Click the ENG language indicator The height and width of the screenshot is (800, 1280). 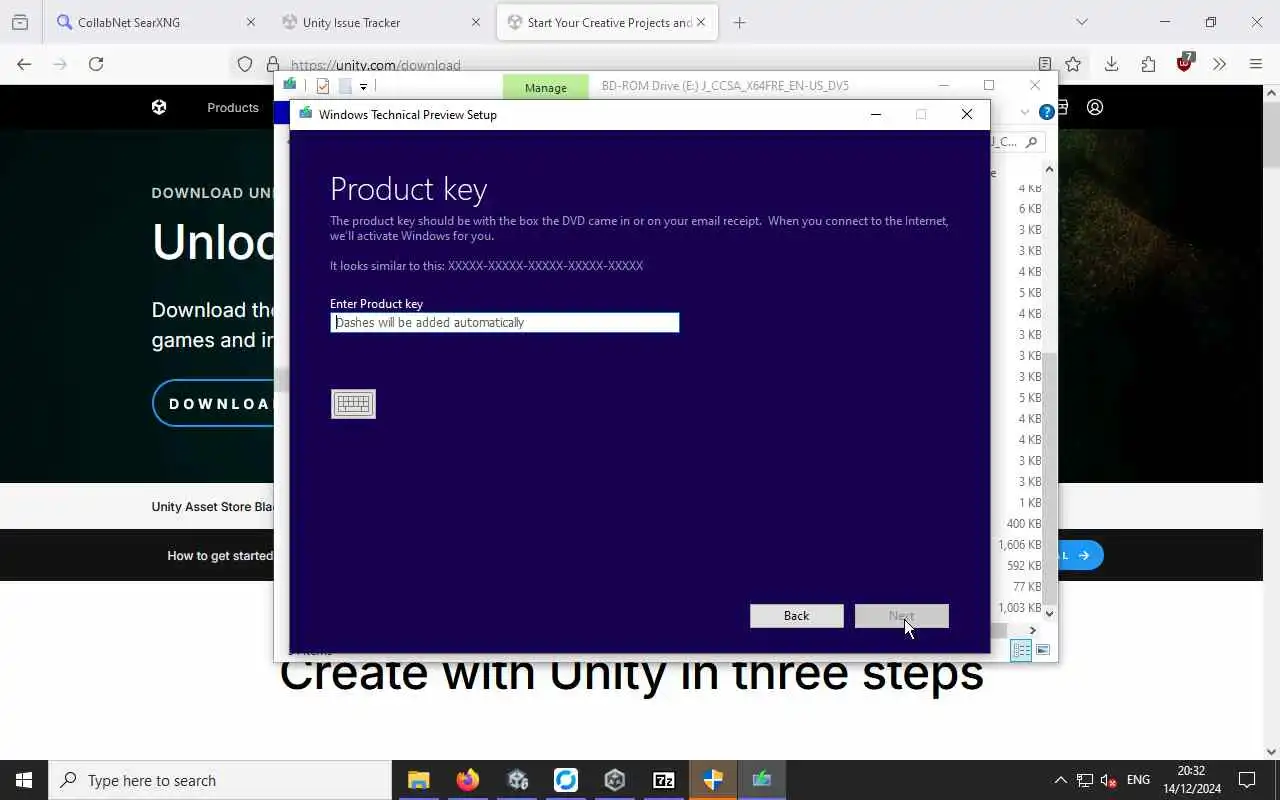point(1138,780)
